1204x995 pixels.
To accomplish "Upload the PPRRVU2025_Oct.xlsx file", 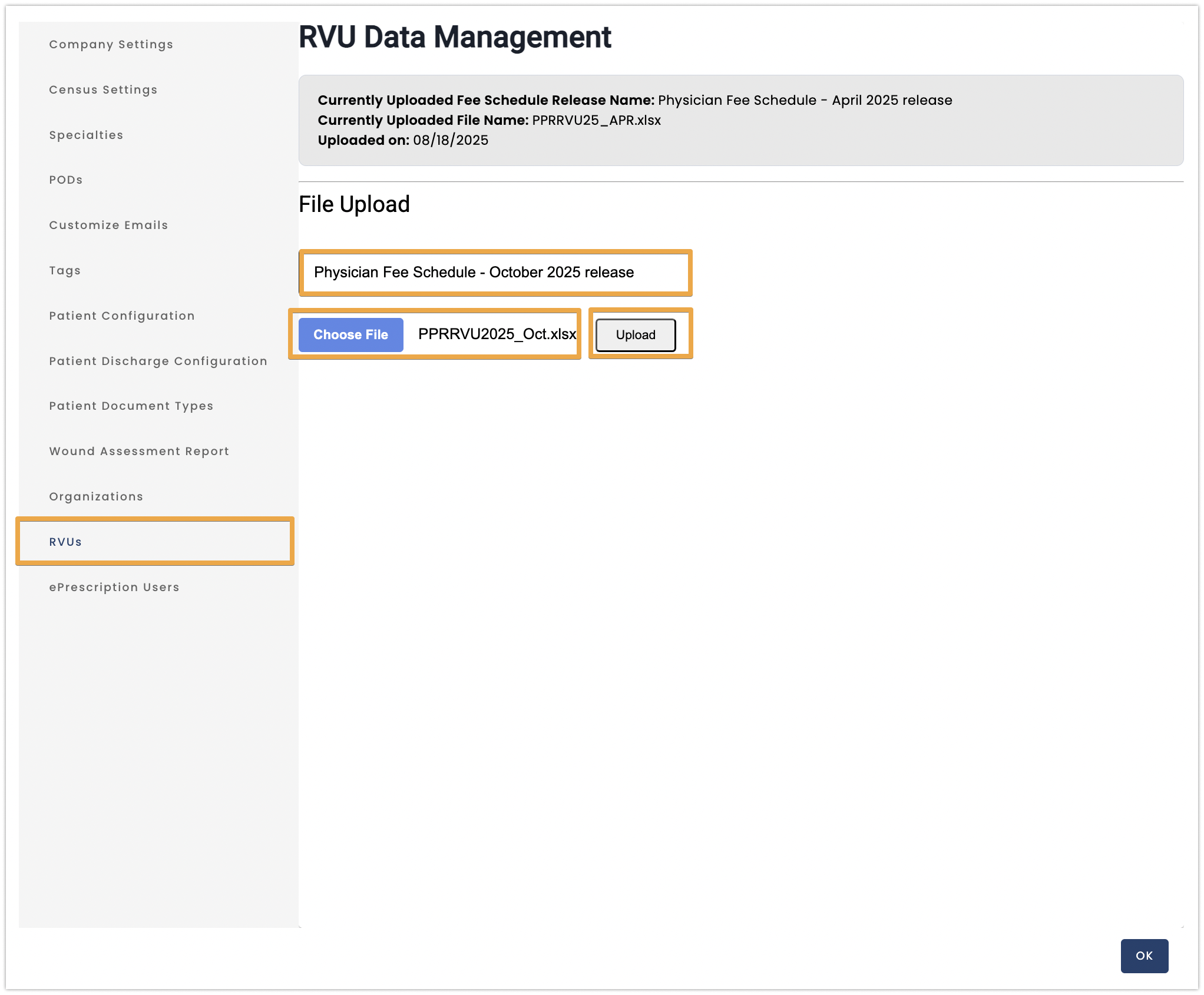I will coord(635,334).
